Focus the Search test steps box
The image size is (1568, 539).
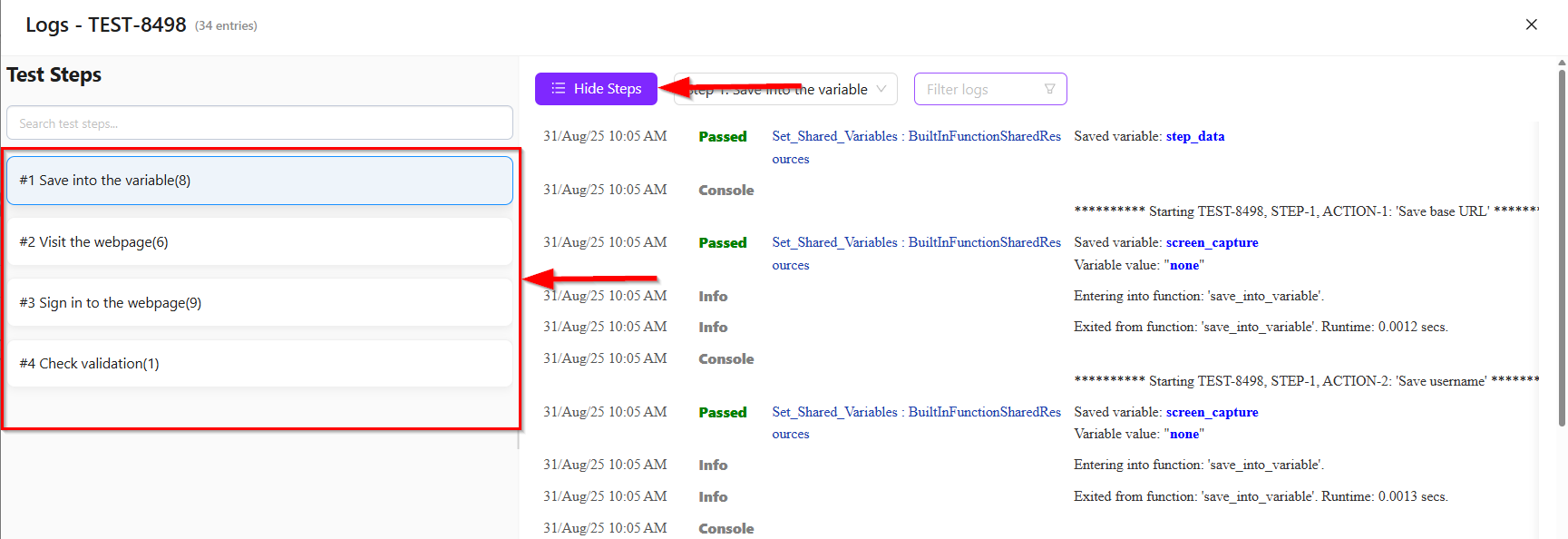point(259,123)
